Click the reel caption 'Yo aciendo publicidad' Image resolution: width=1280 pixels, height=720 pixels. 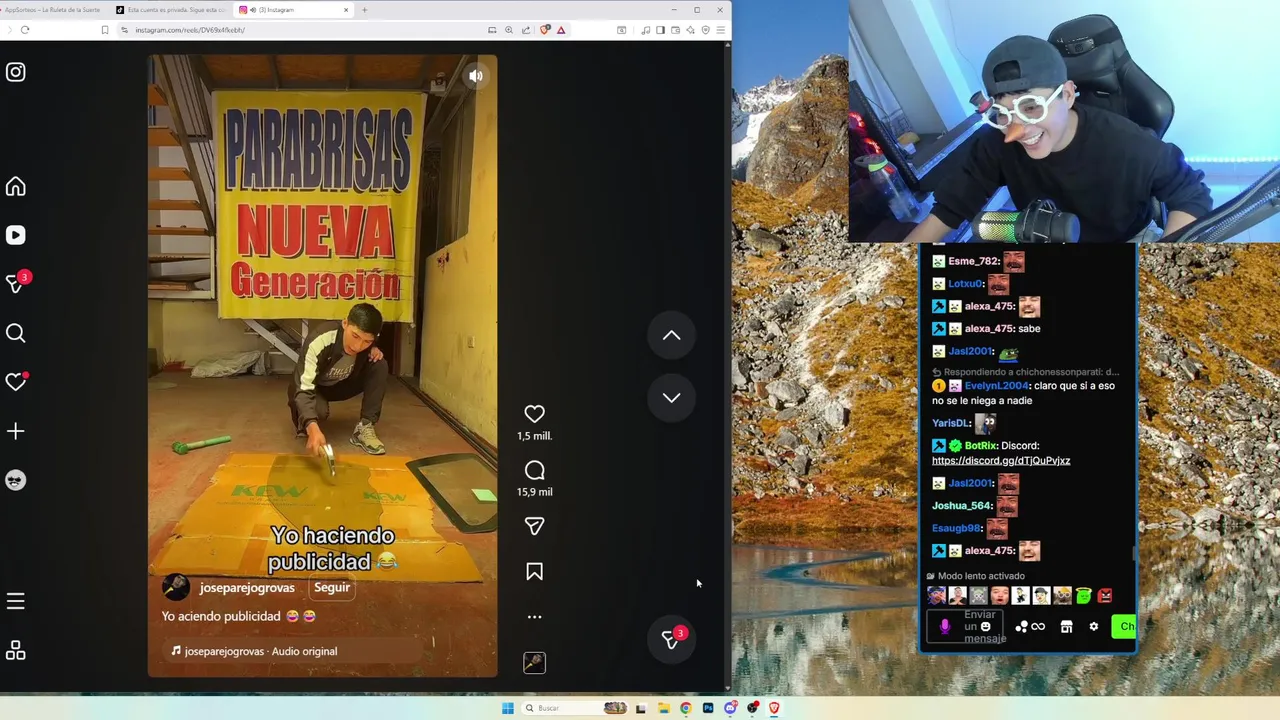(221, 617)
